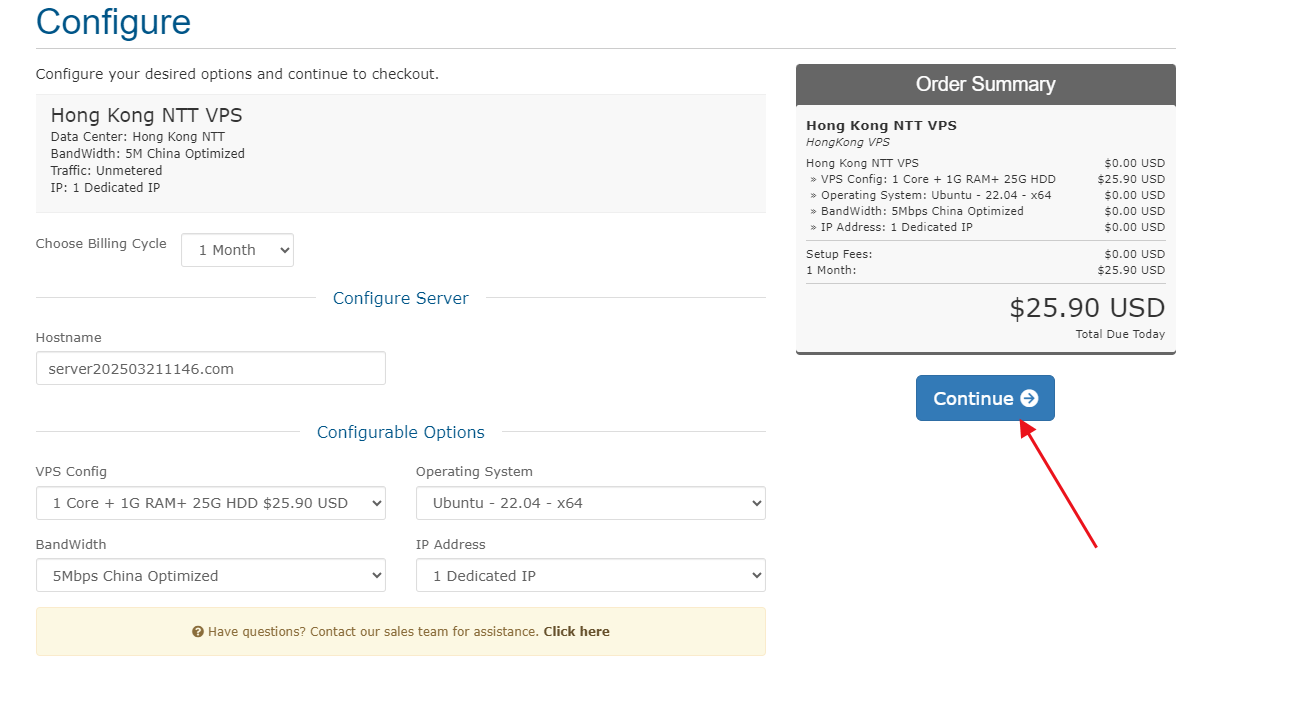
Task: Click the Order Summary header bar
Action: click(985, 85)
